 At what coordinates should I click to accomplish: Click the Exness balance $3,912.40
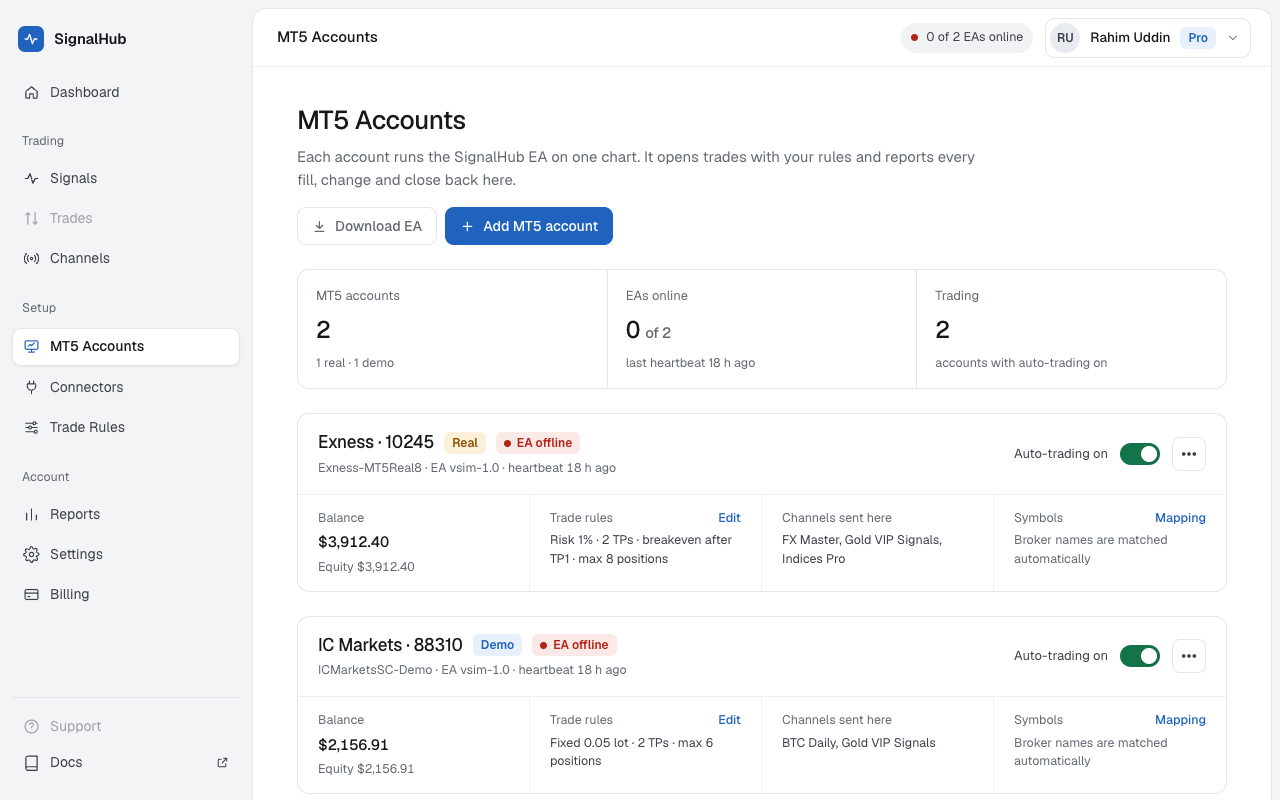click(x=354, y=542)
